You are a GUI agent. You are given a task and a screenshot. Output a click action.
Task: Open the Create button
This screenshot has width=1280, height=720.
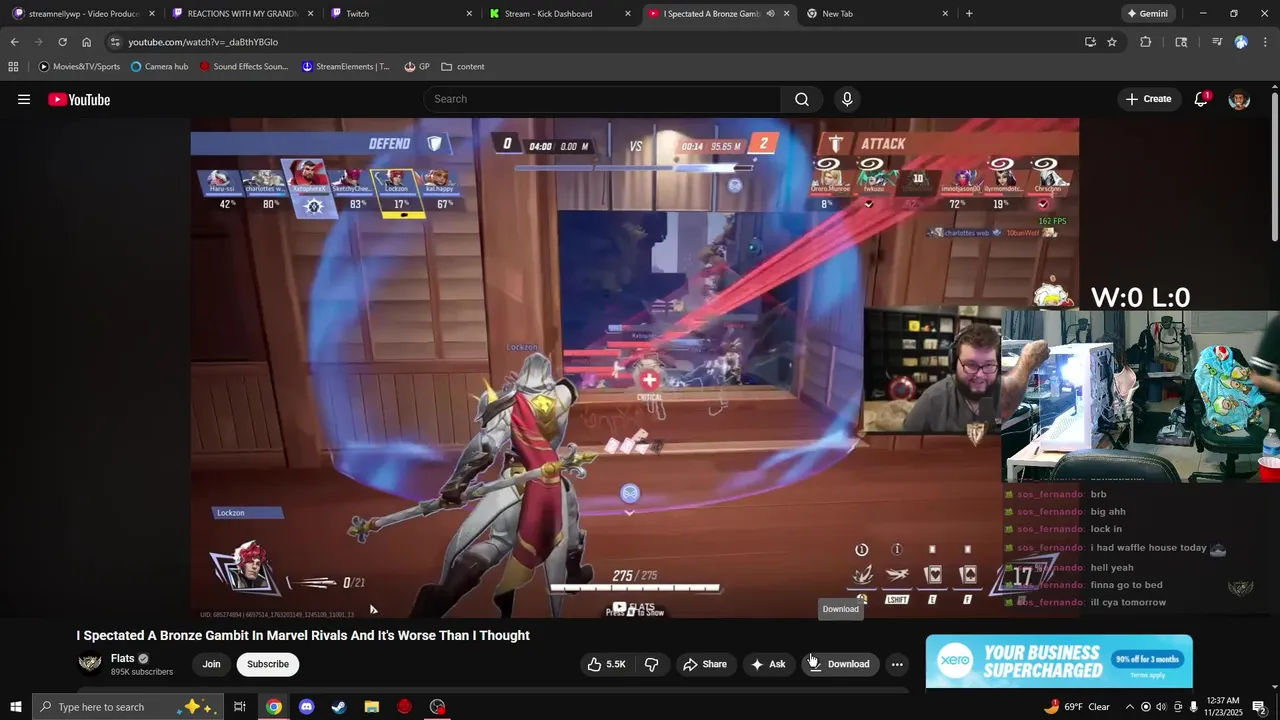click(1148, 99)
